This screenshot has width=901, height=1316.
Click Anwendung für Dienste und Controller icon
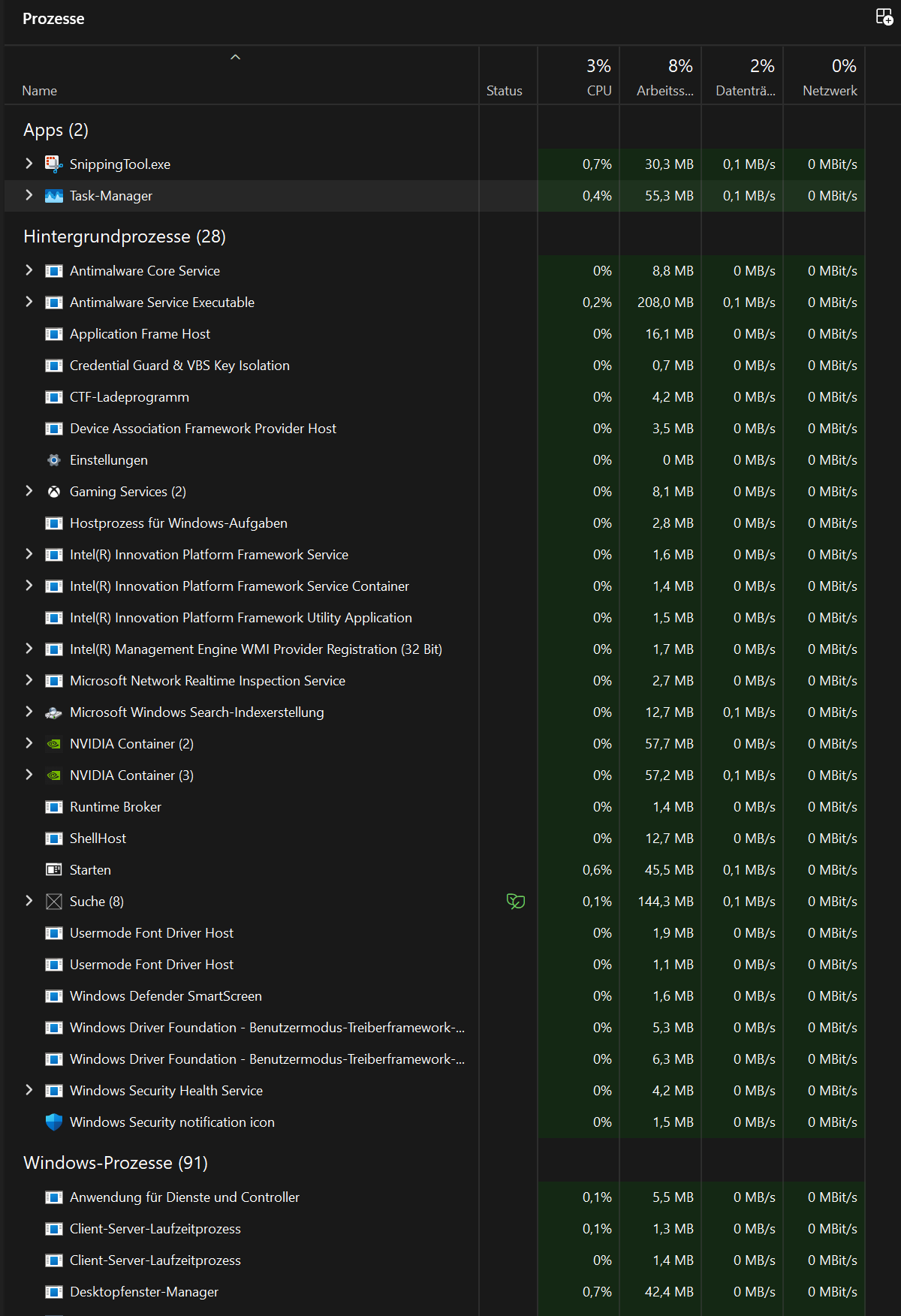pyautogui.click(x=53, y=1197)
